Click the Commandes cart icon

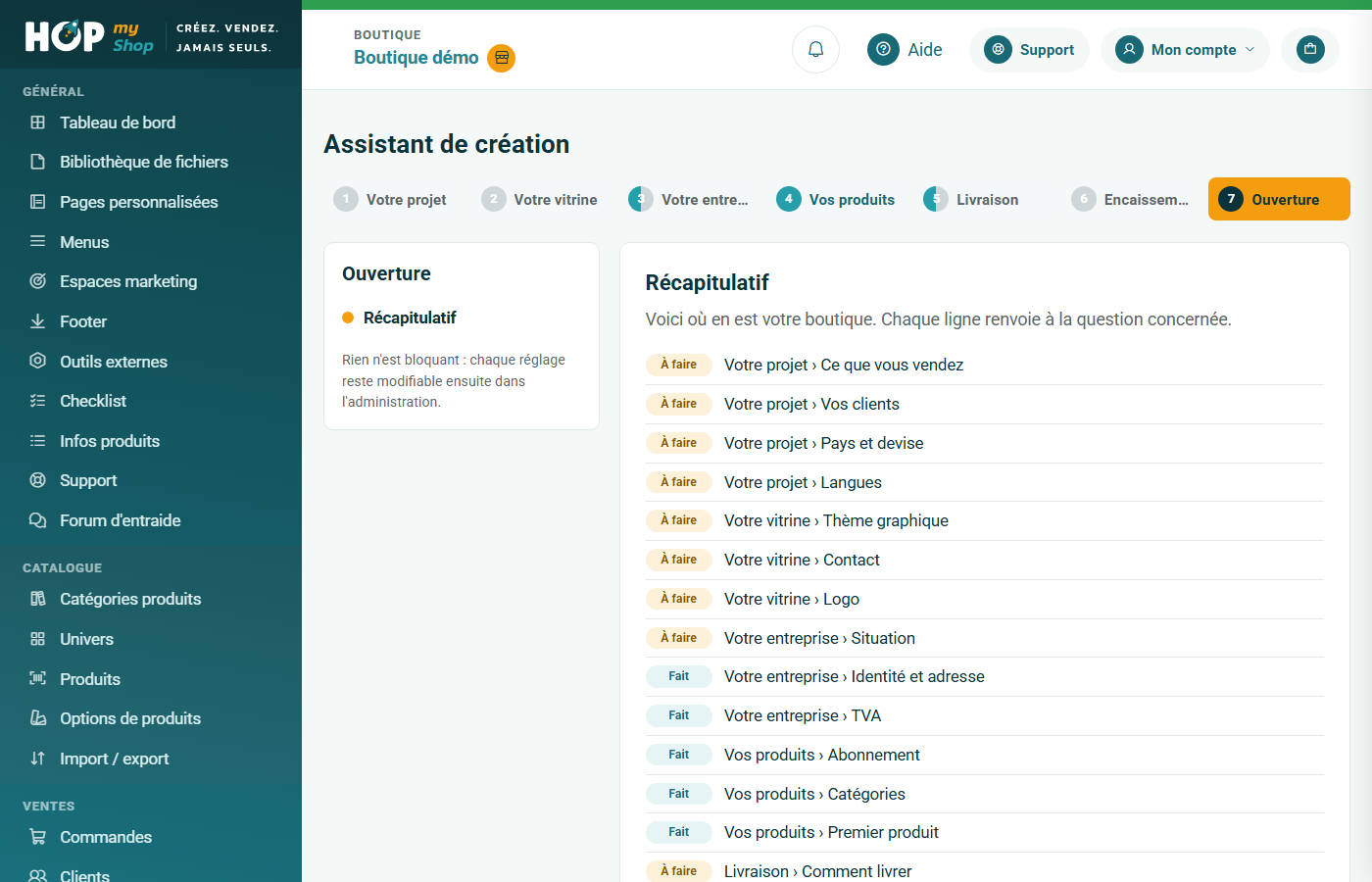click(x=38, y=837)
